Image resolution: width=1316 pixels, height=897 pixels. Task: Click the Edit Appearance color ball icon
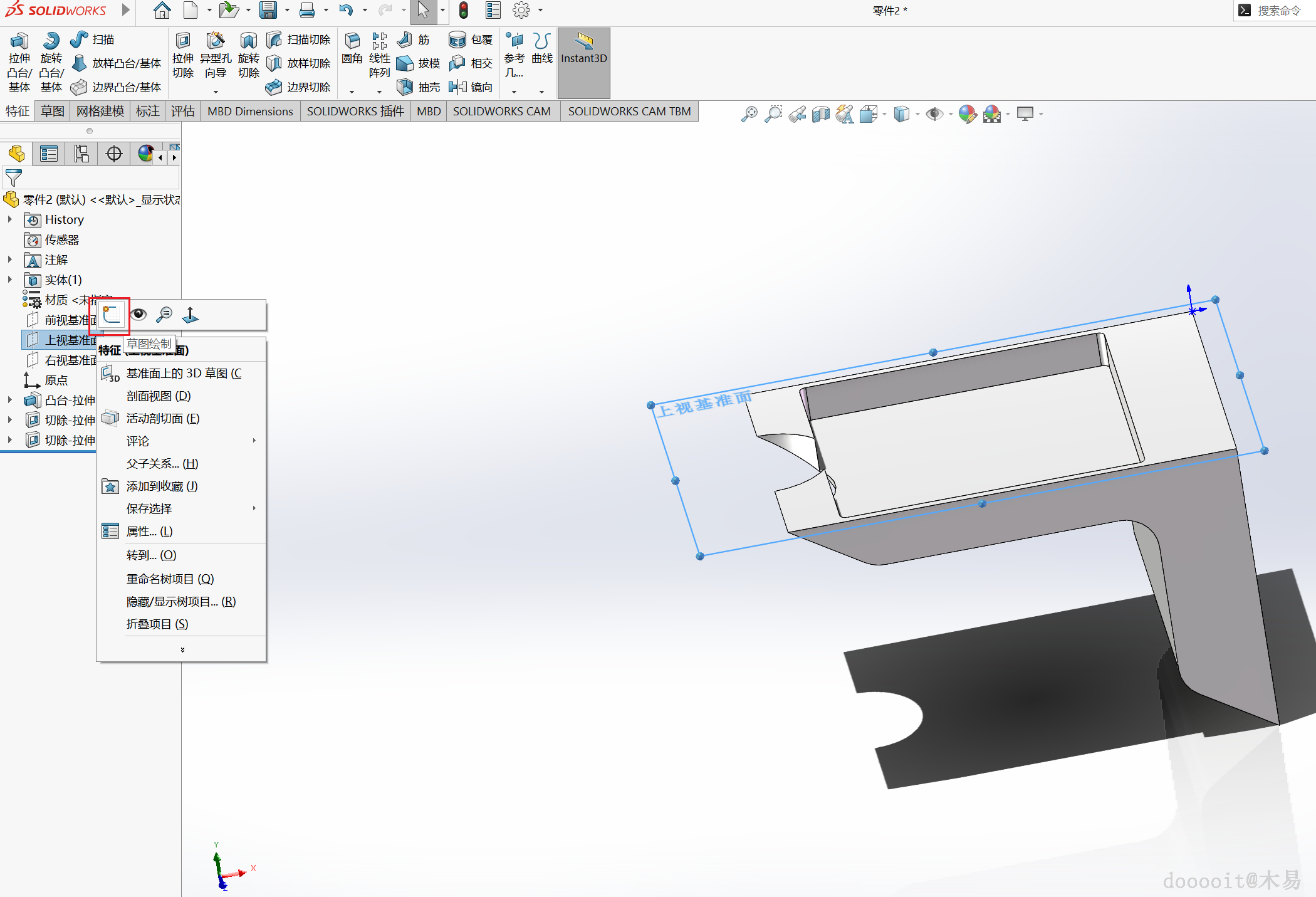(x=967, y=114)
